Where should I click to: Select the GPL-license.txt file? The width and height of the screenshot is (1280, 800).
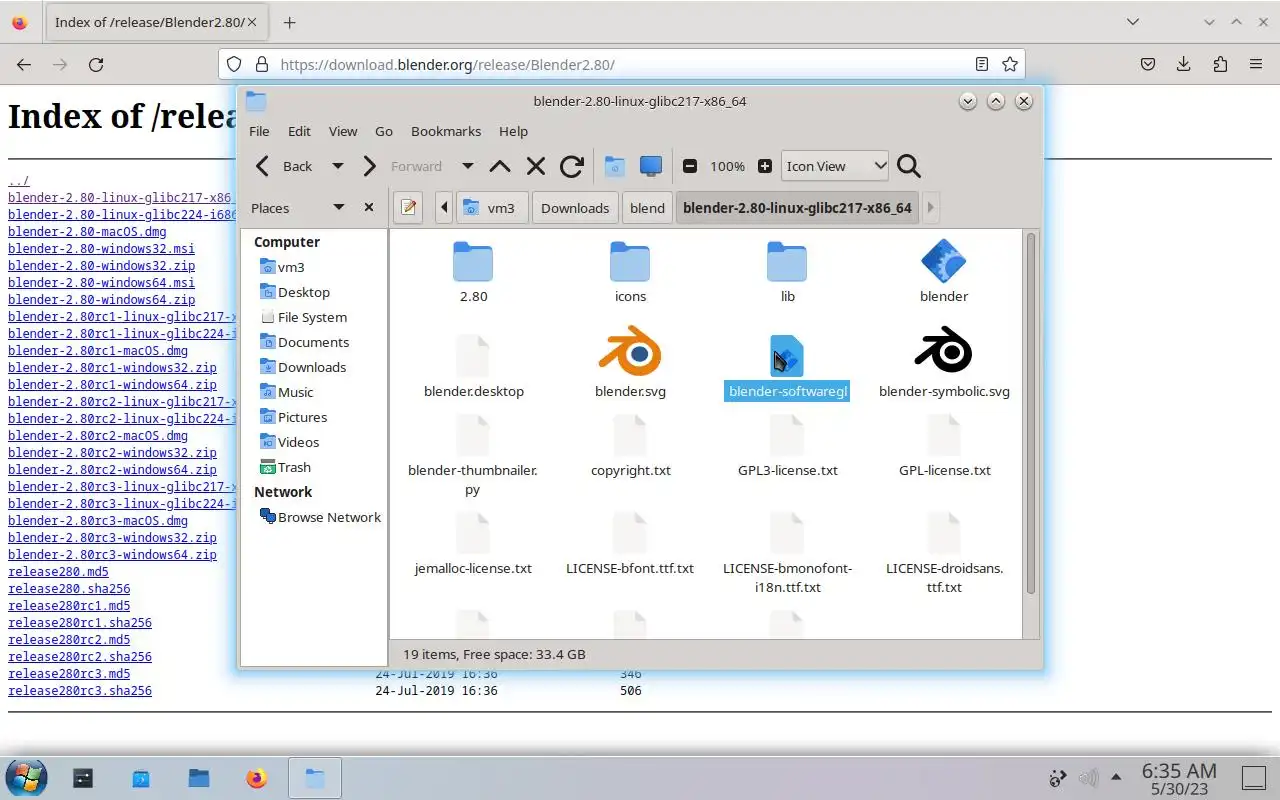point(944,447)
